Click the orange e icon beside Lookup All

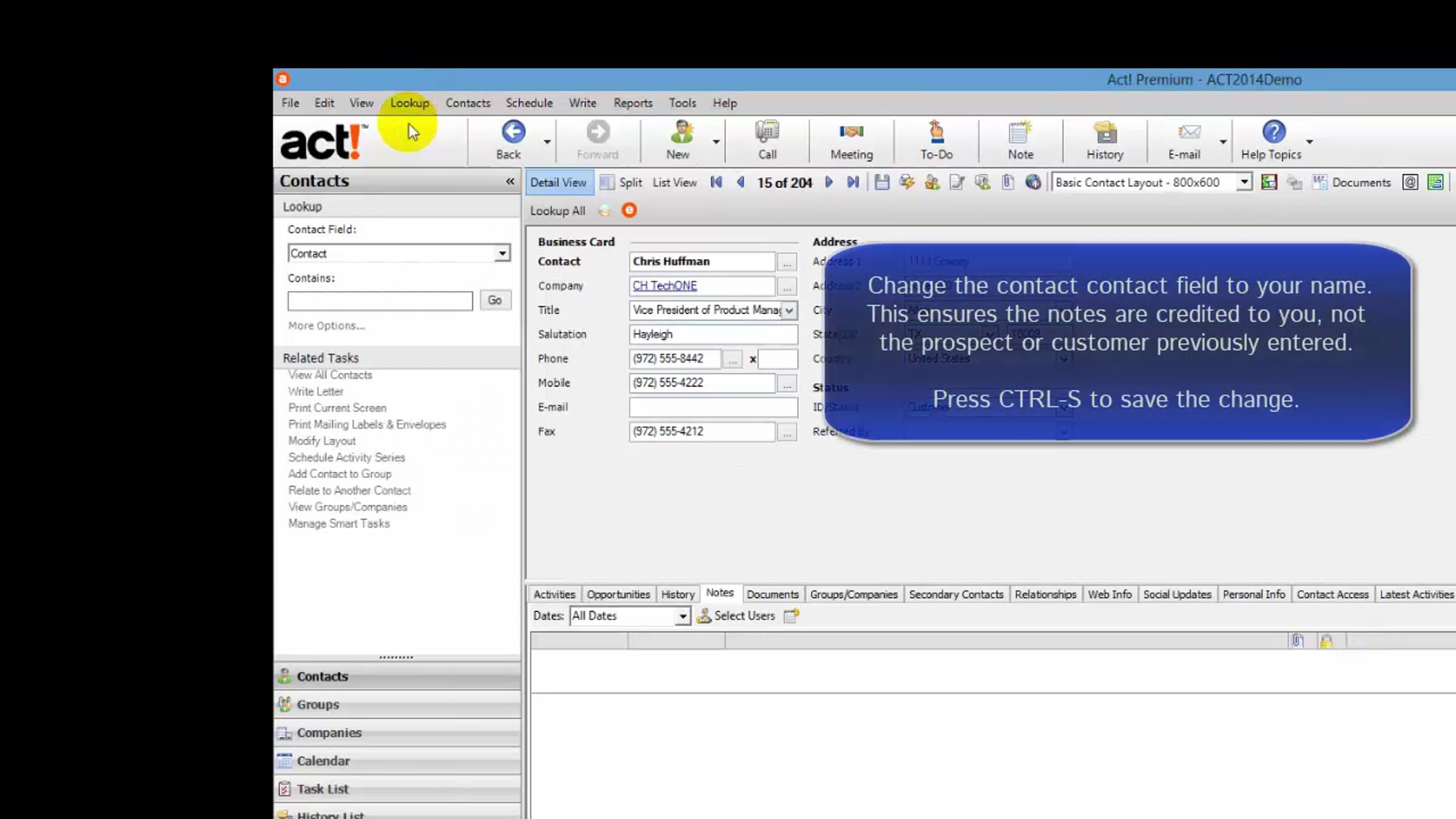[x=629, y=210]
